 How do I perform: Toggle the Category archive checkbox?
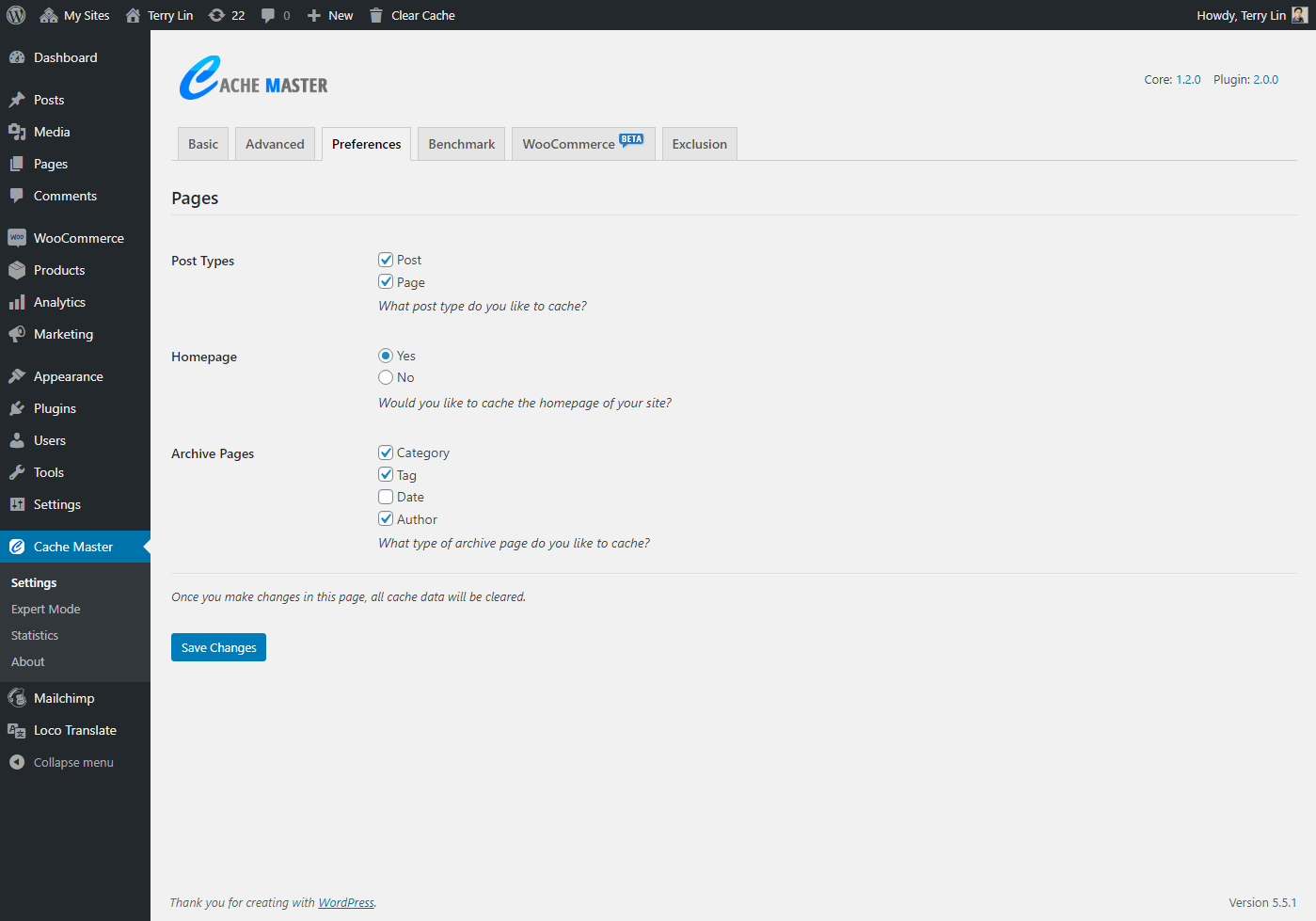[386, 453]
